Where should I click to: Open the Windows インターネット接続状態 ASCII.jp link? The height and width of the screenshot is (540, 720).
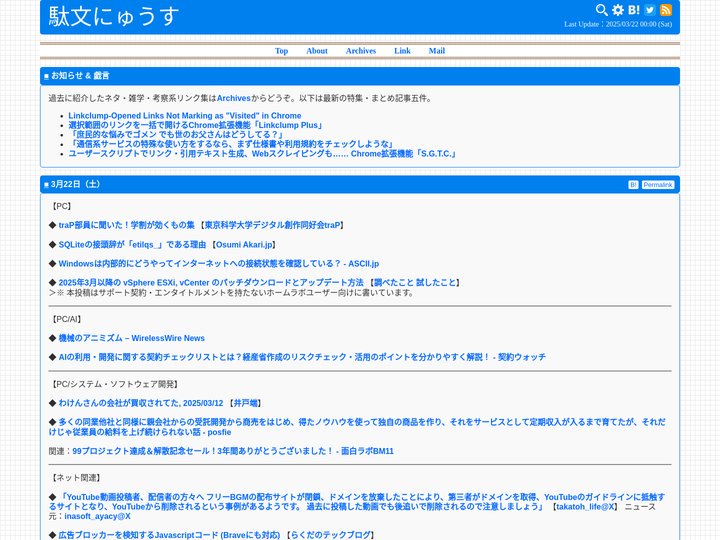219,264
